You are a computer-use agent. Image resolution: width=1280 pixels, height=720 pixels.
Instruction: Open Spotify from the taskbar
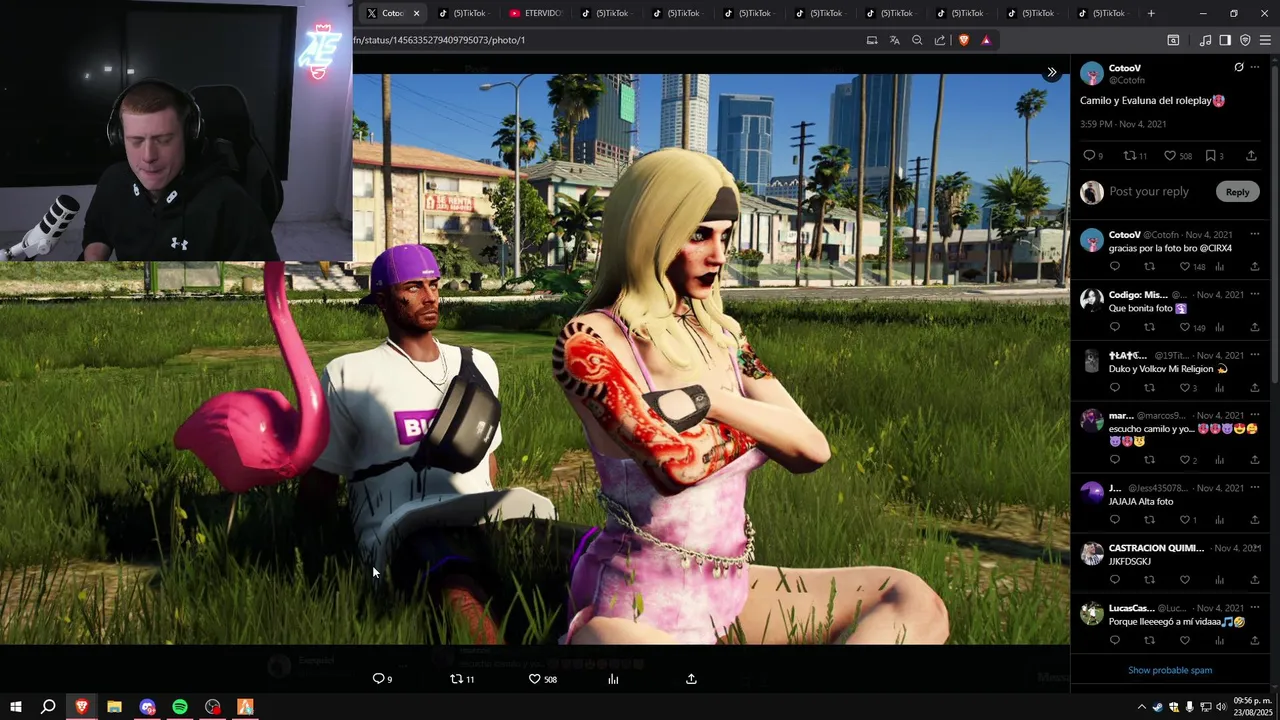click(180, 707)
